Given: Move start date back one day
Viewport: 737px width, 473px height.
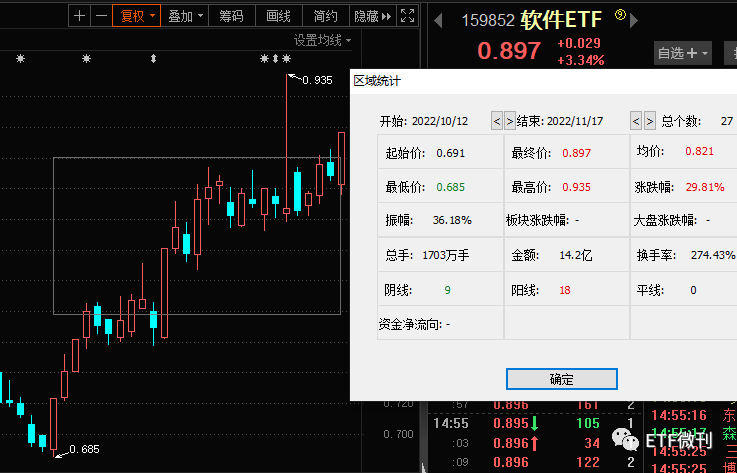Looking at the screenshot, I should (497, 121).
